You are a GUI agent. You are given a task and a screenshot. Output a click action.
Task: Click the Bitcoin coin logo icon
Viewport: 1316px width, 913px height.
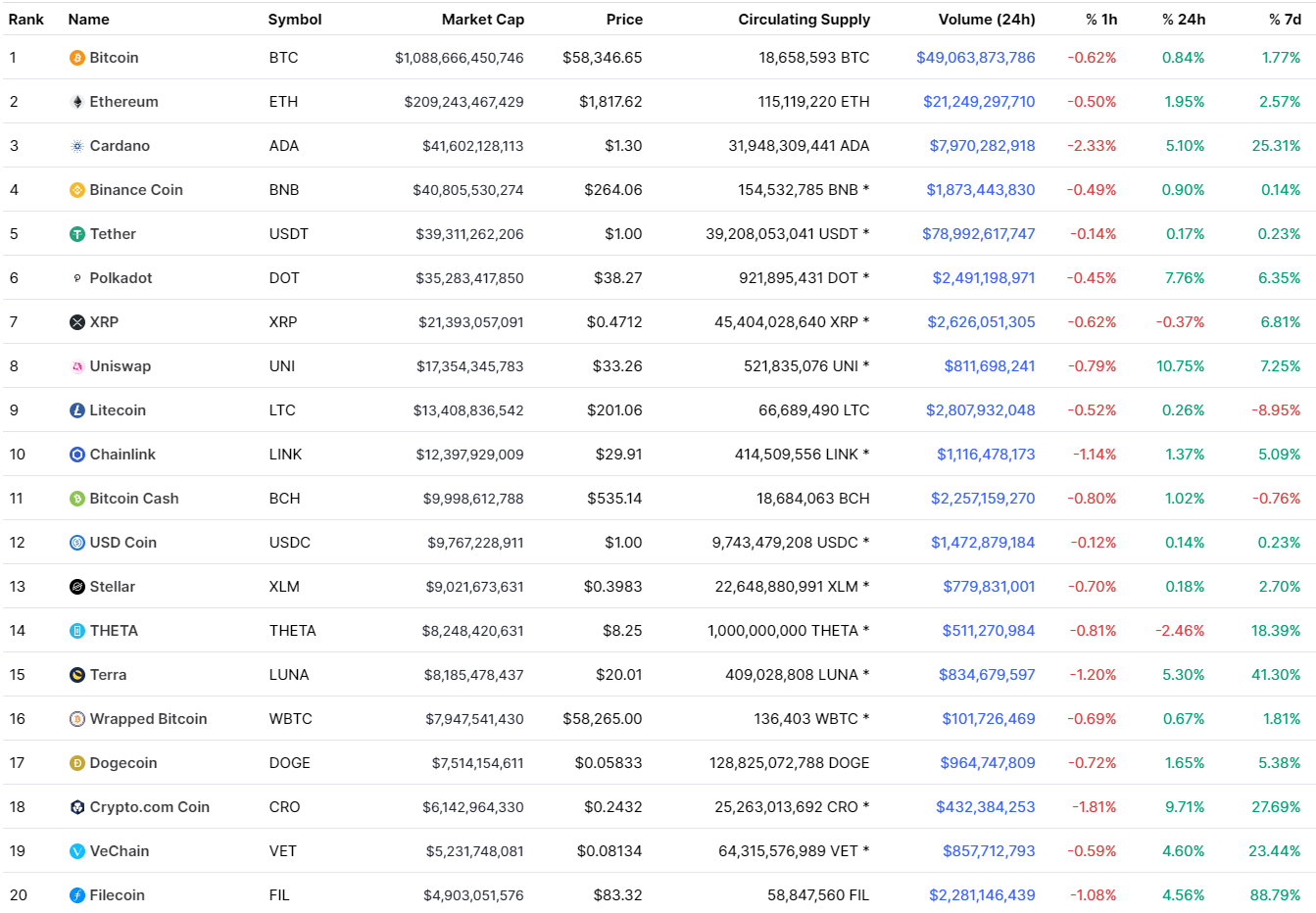click(x=77, y=58)
